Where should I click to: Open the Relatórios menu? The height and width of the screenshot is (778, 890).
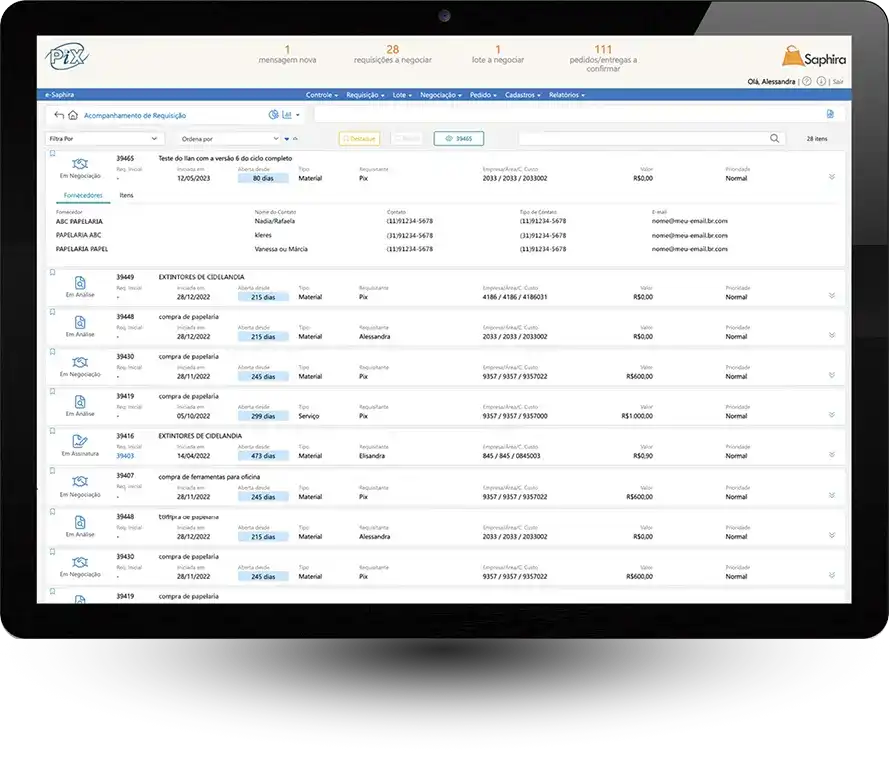(x=566, y=95)
